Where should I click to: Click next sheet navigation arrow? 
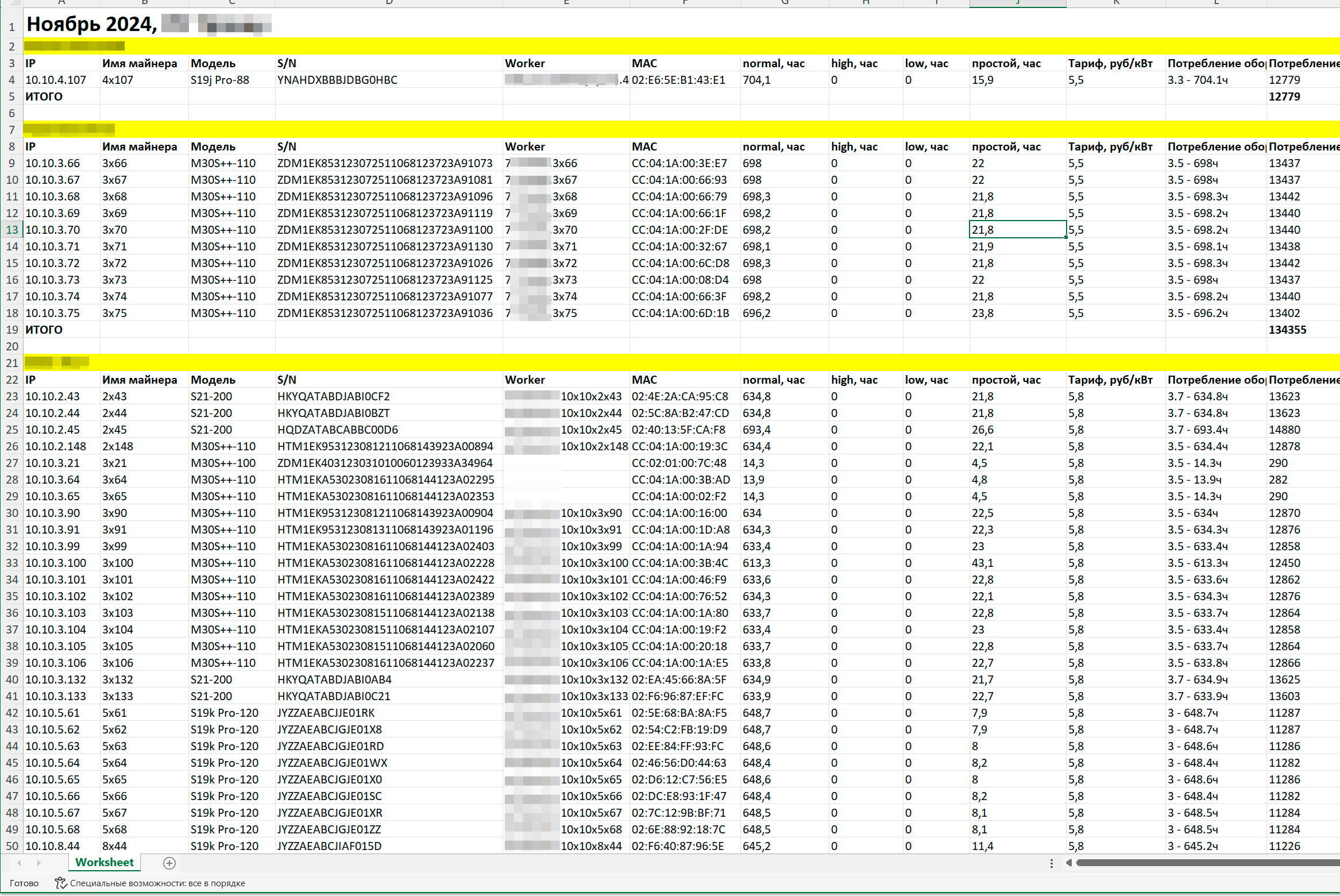(38, 863)
